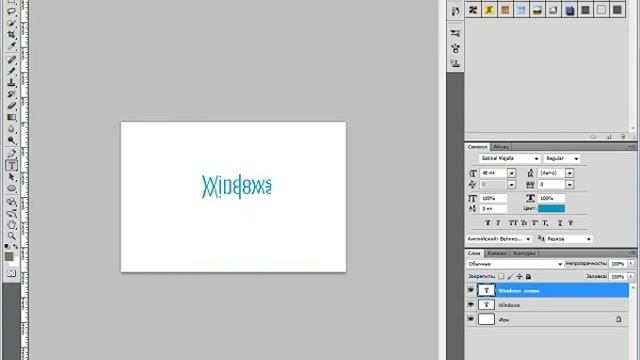Select the Quick Selection tool

pos(12,23)
